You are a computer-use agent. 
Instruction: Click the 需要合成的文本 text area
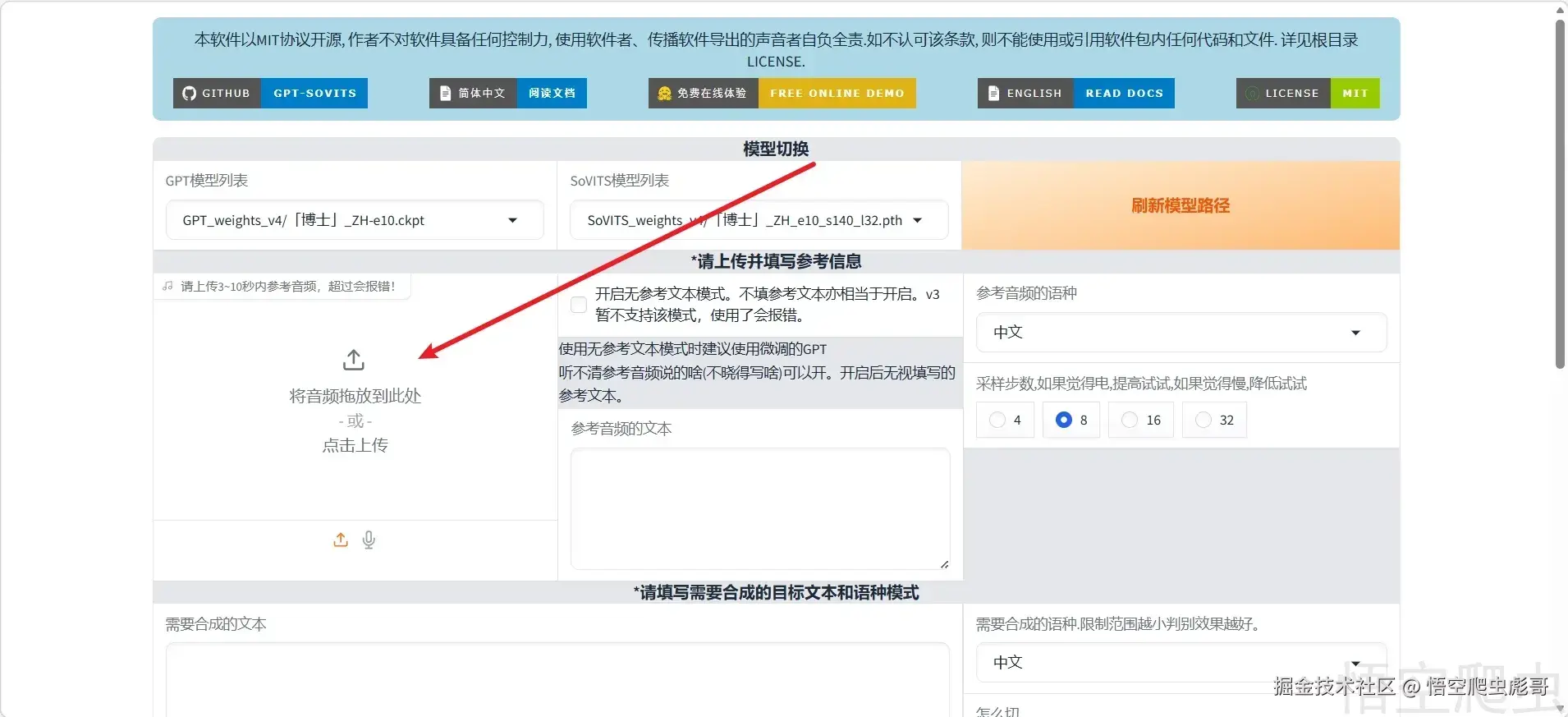point(557,680)
